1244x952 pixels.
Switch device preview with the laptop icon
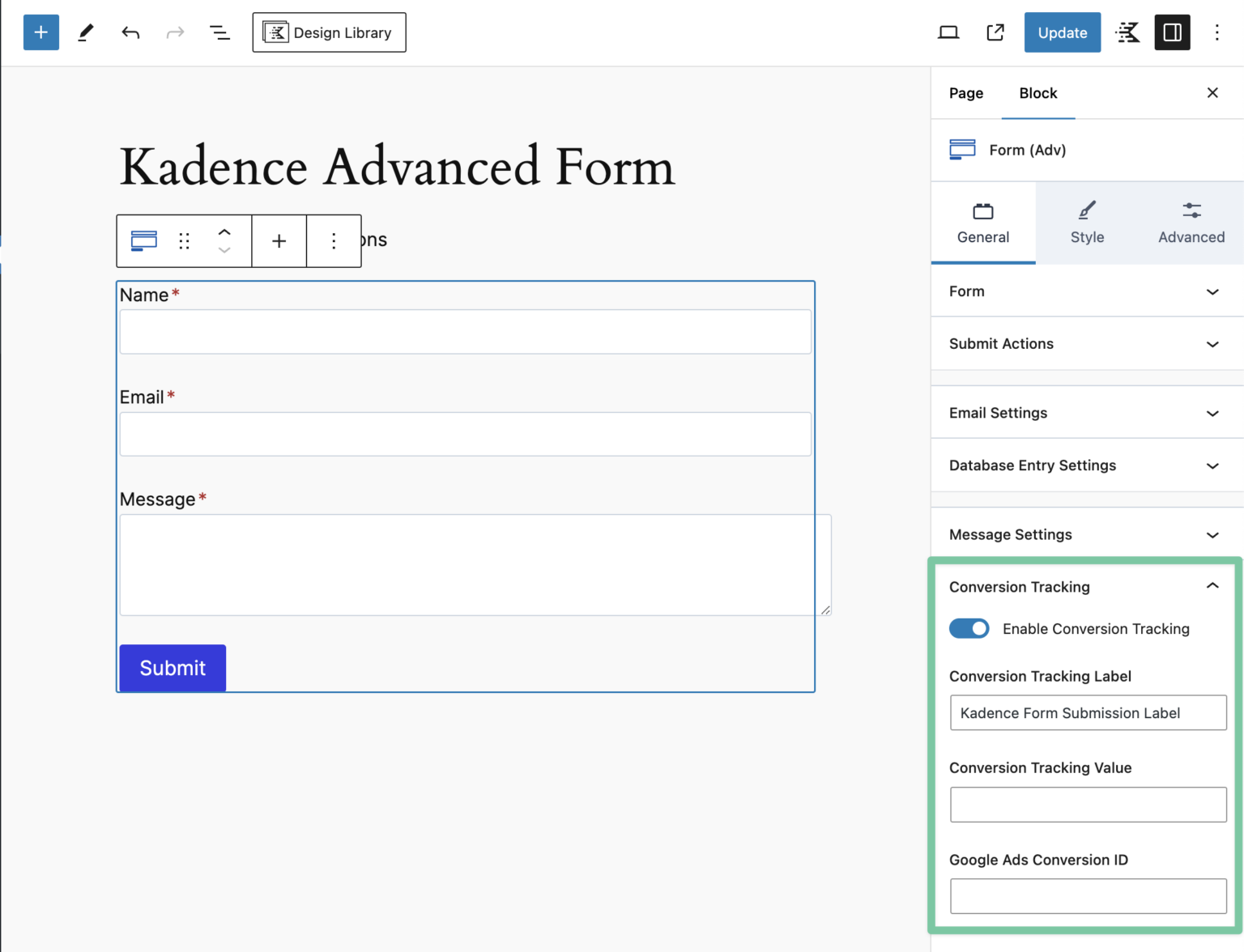pyautogui.click(x=948, y=32)
